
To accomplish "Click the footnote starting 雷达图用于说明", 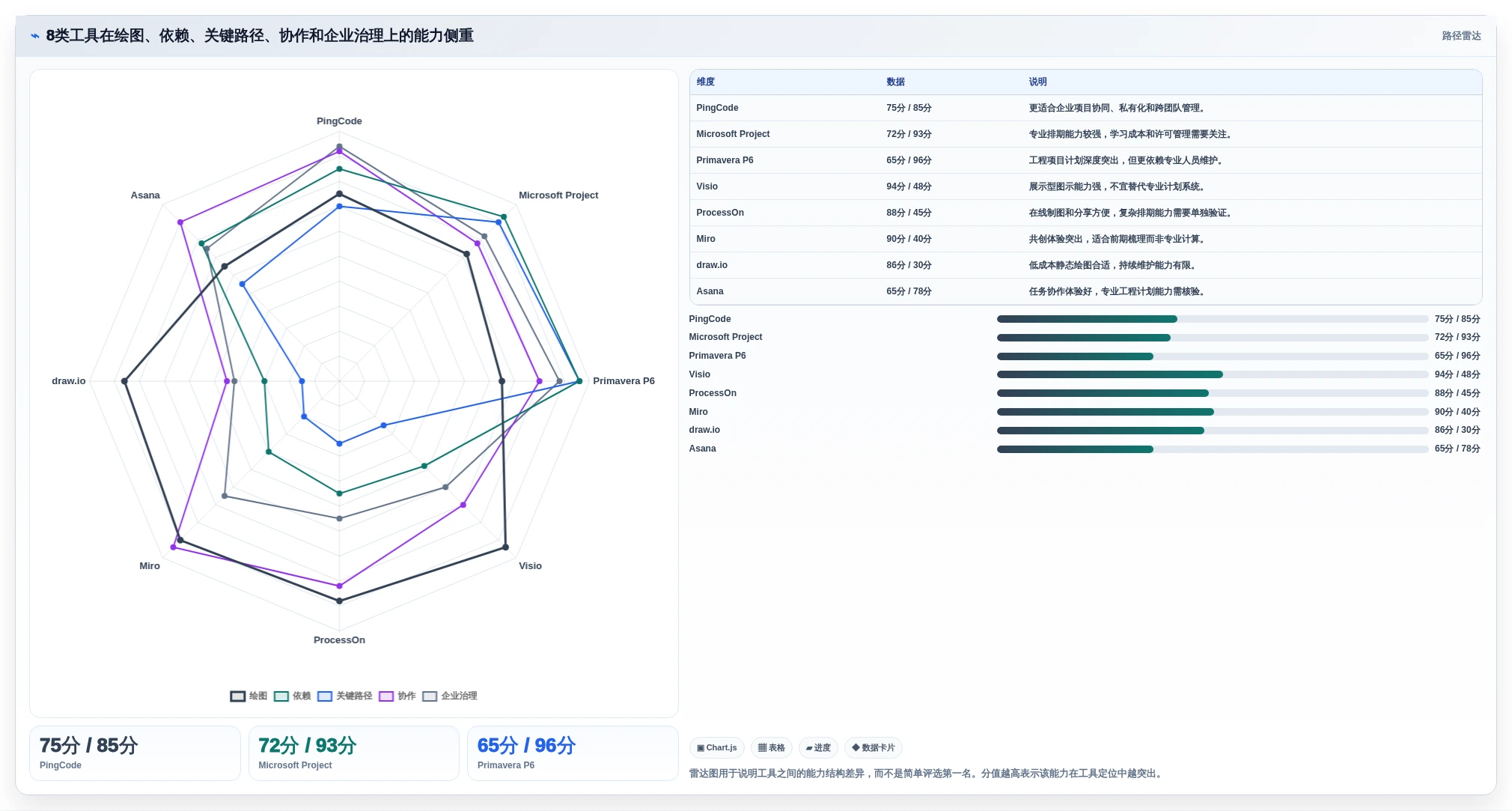I will [927, 774].
